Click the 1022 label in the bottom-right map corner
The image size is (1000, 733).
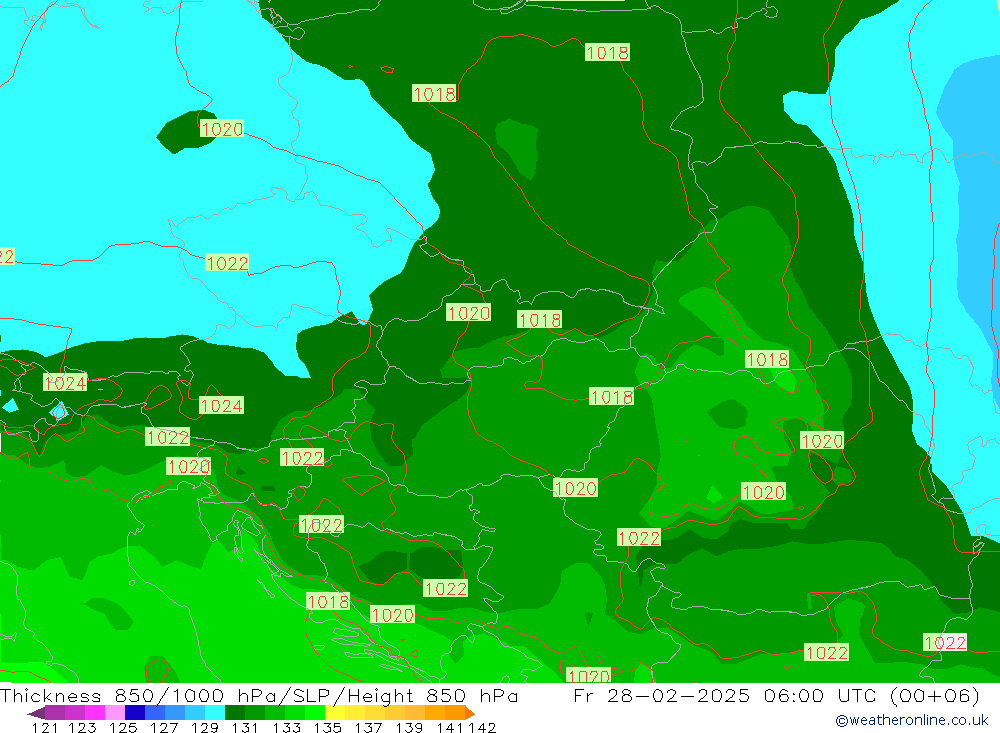click(945, 642)
